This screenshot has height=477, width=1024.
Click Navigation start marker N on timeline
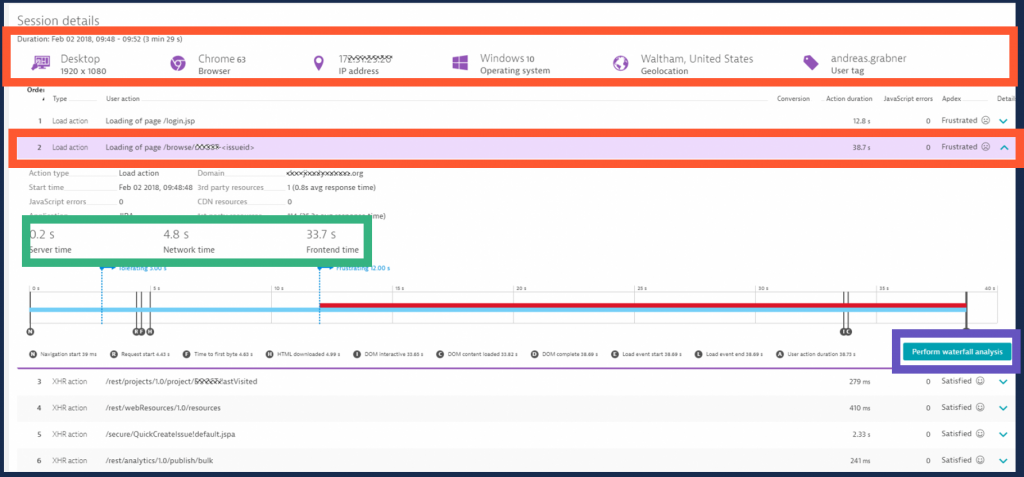[30, 330]
